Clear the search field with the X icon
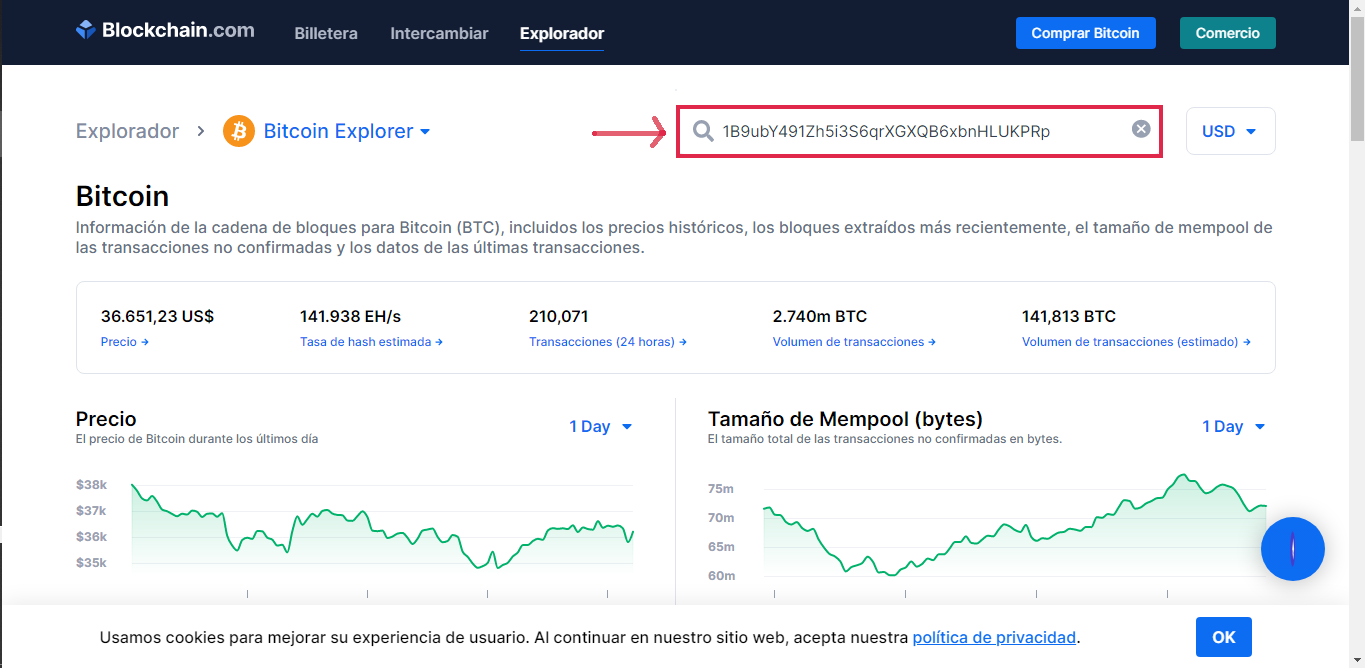The image size is (1365, 668). (1141, 129)
